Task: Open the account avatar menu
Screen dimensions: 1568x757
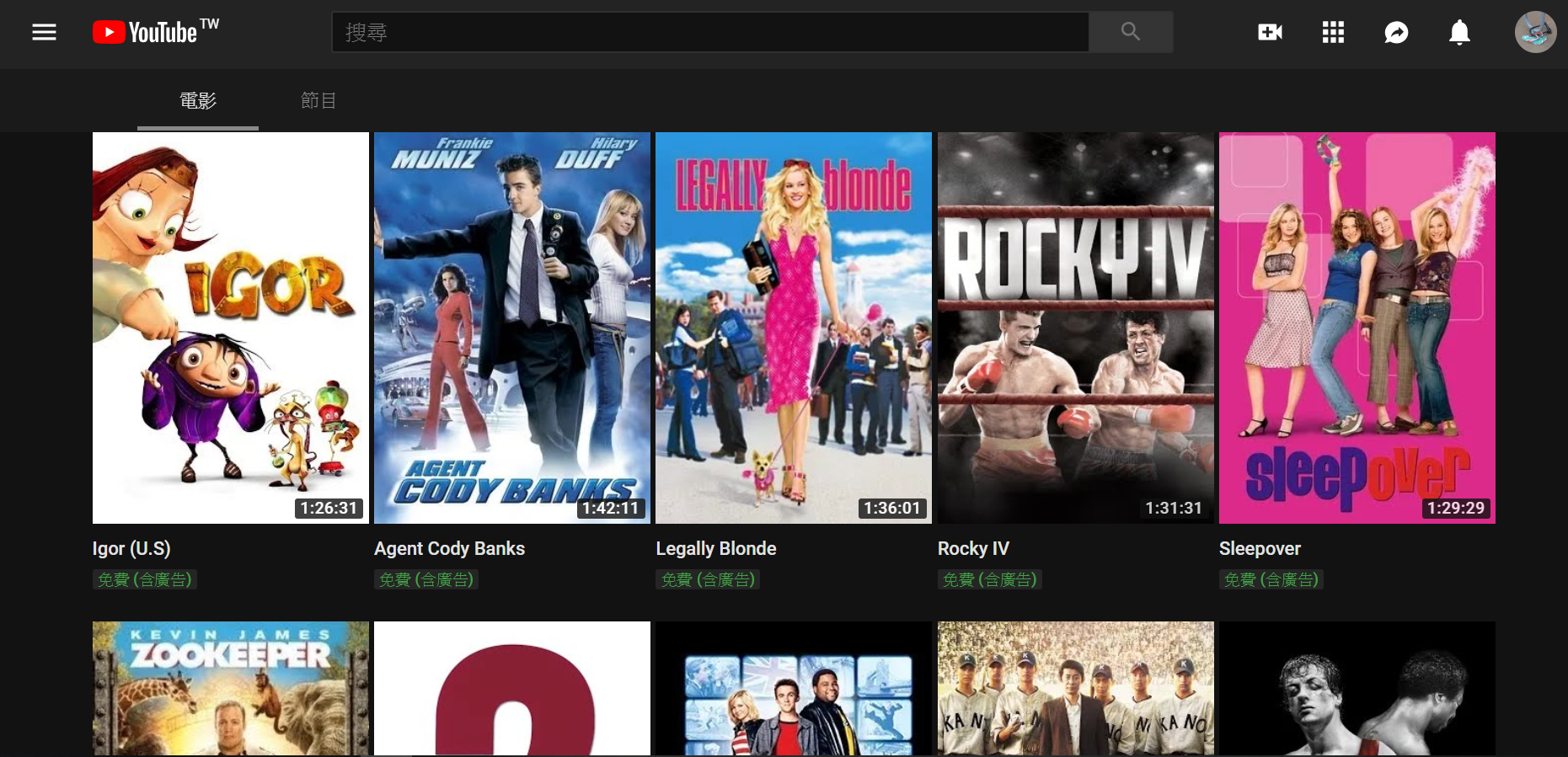Action: point(1535,32)
